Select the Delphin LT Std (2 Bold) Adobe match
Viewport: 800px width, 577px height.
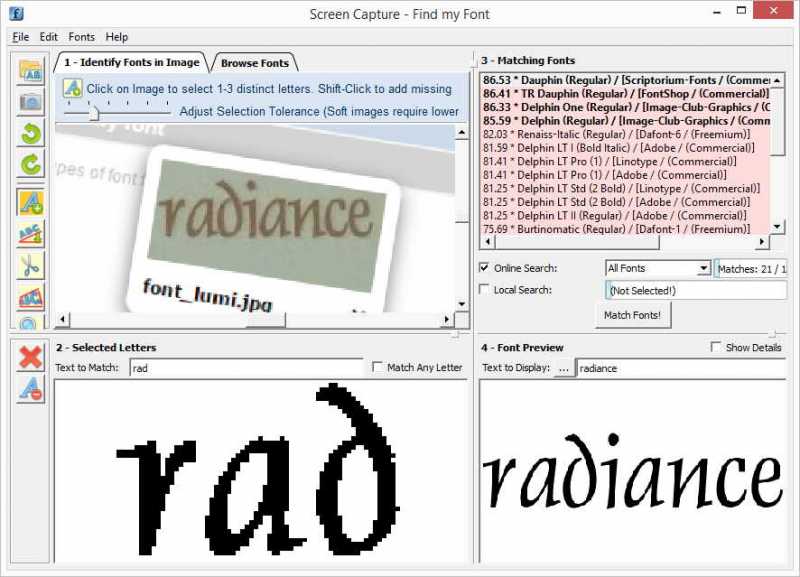(626, 203)
